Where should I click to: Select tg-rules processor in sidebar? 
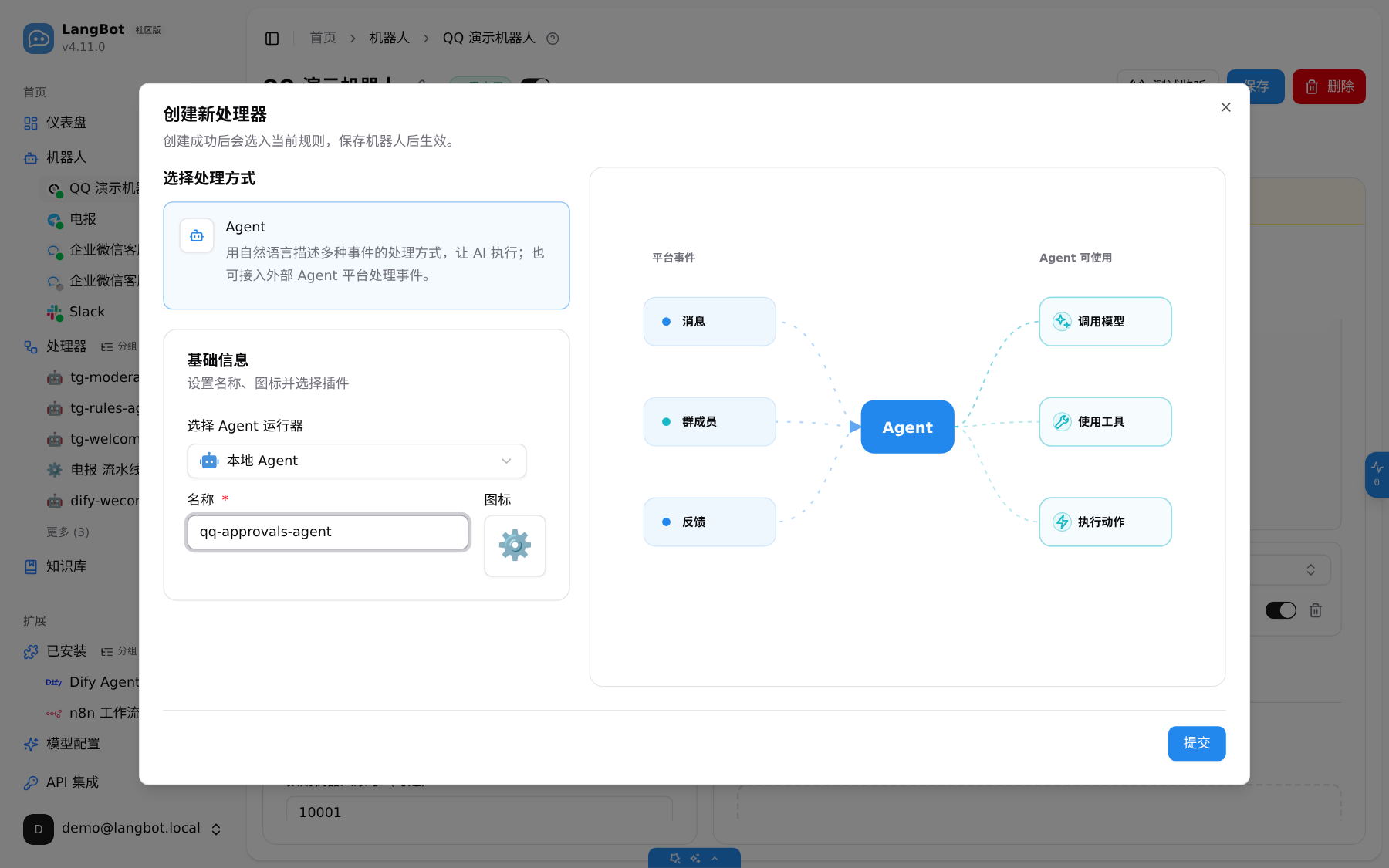pyautogui.click(x=93, y=408)
